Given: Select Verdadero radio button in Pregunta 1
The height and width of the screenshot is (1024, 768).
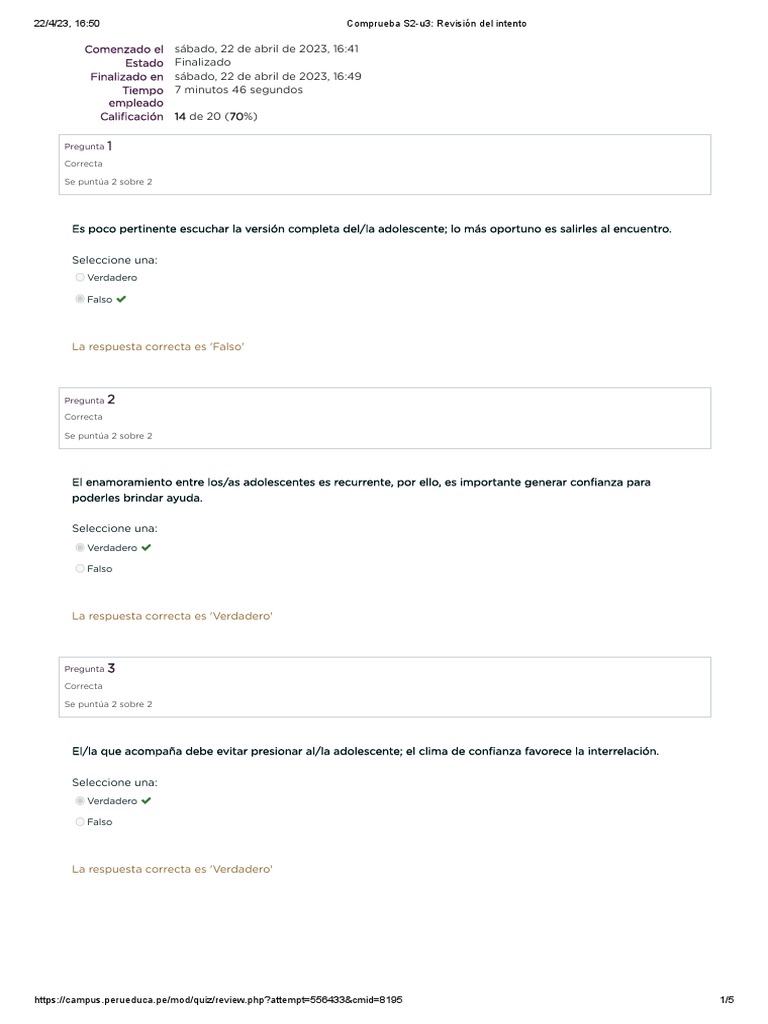Looking at the screenshot, I should pyautogui.click(x=80, y=278).
